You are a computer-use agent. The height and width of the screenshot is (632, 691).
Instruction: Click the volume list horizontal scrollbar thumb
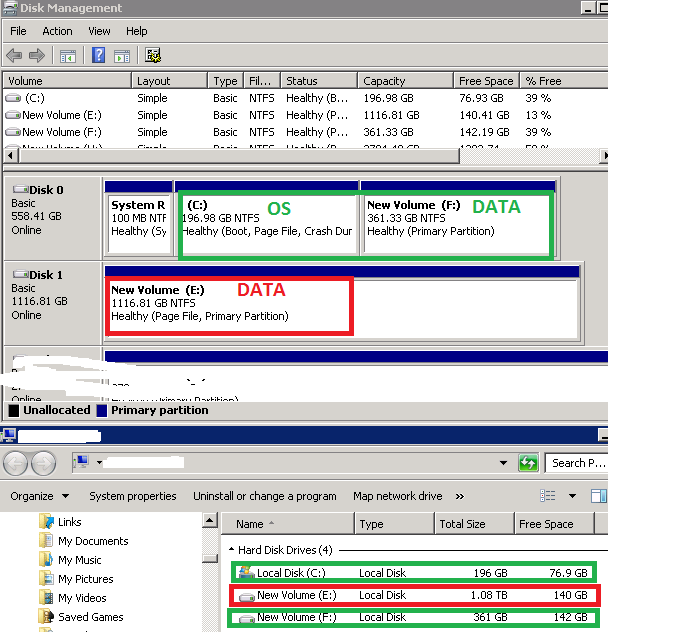[240, 156]
